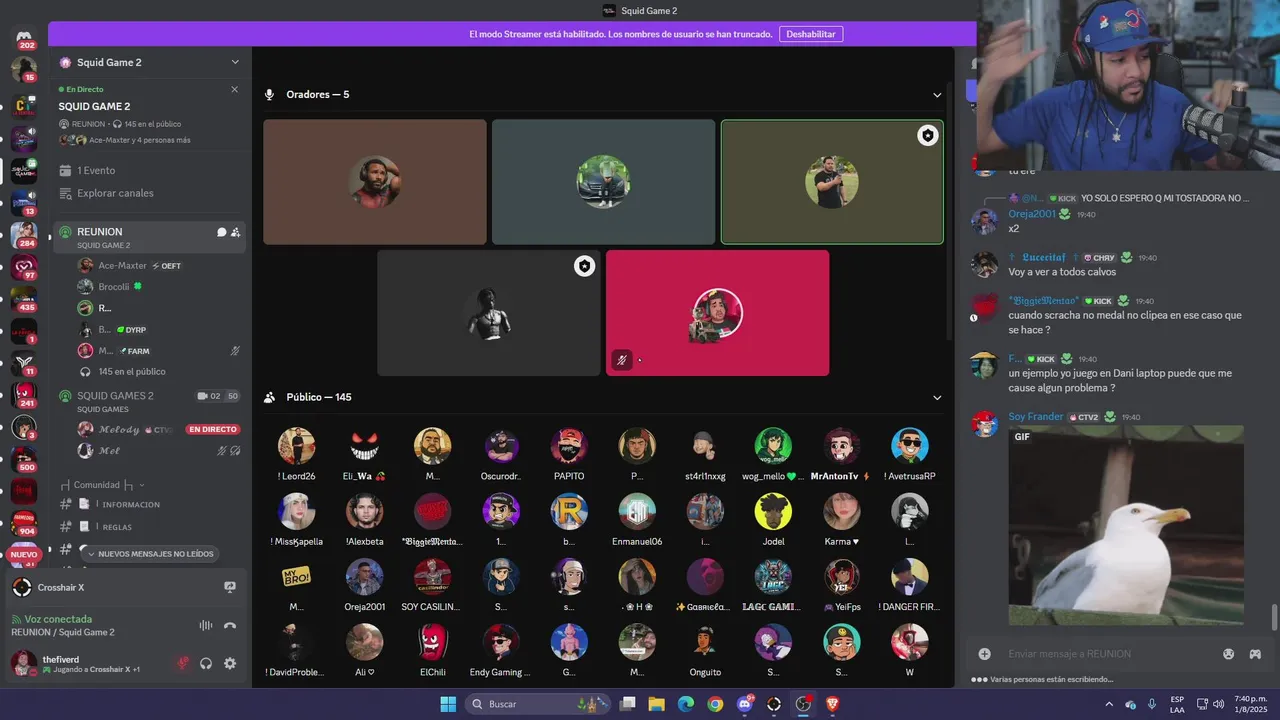Share screen for Crosshair X activity
1280x720 pixels.
(x=230, y=588)
